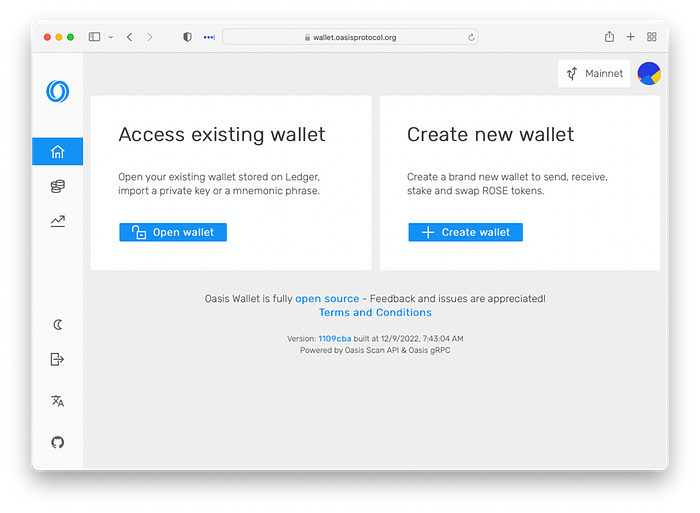The width and height of the screenshot is (700, 513).
Task: Open the ParaTimes chart icon in sidebar
Action: click(58, 221)
